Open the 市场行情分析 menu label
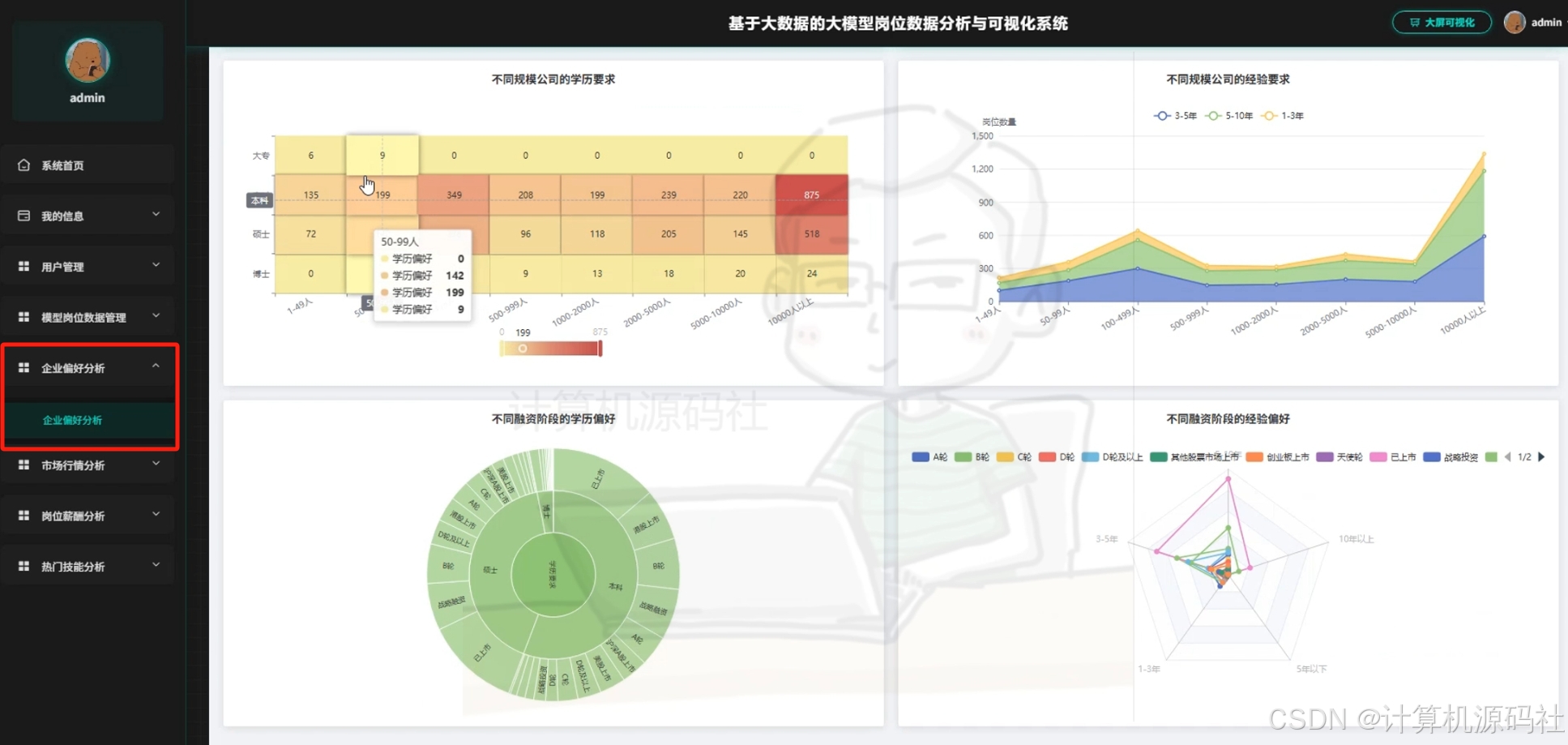 click(73, 465)
